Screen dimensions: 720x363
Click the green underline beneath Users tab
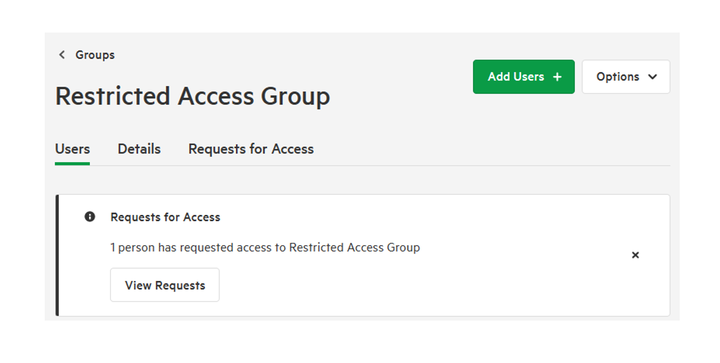73,163
